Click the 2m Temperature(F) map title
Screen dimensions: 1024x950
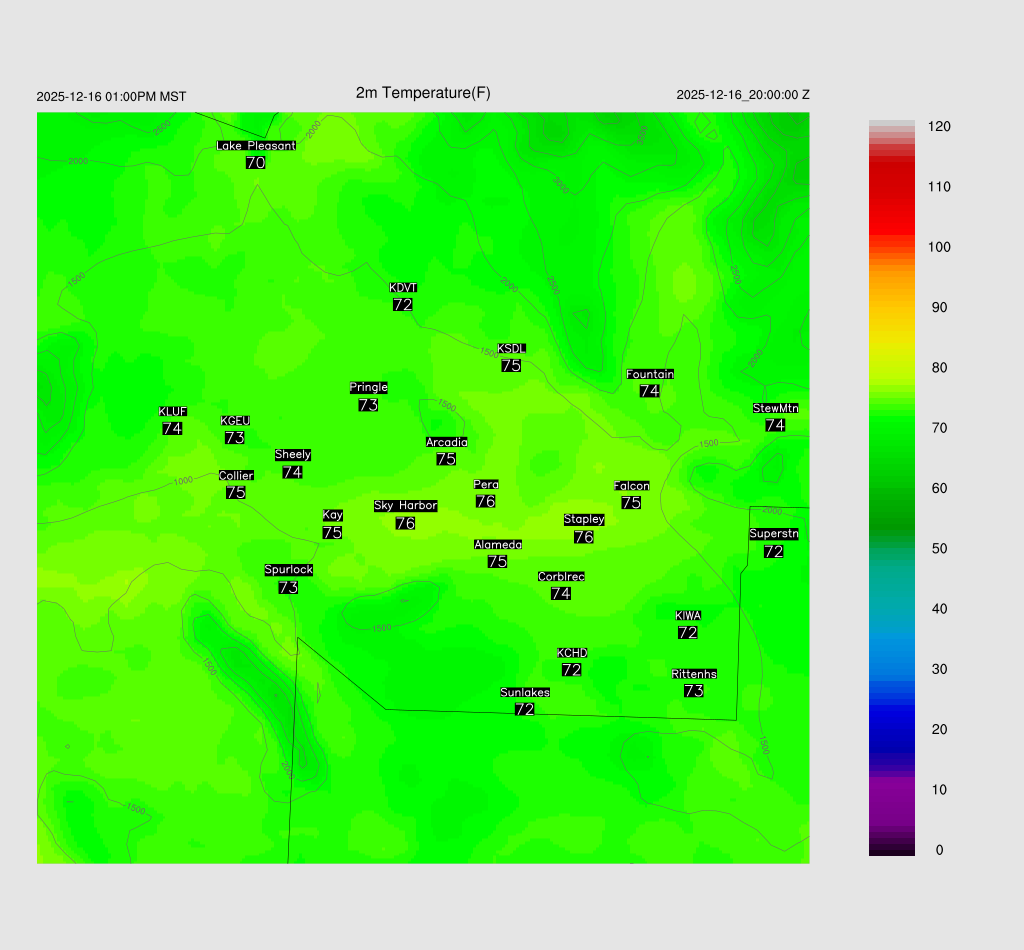[423, 93]
